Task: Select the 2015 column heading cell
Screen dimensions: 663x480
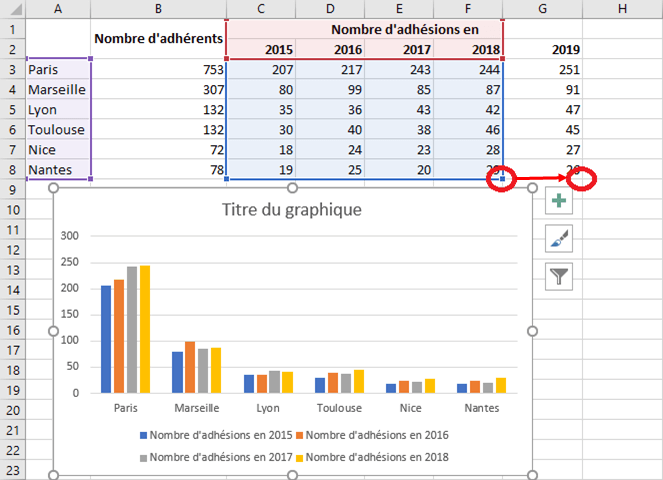Action: coord(261,49)
